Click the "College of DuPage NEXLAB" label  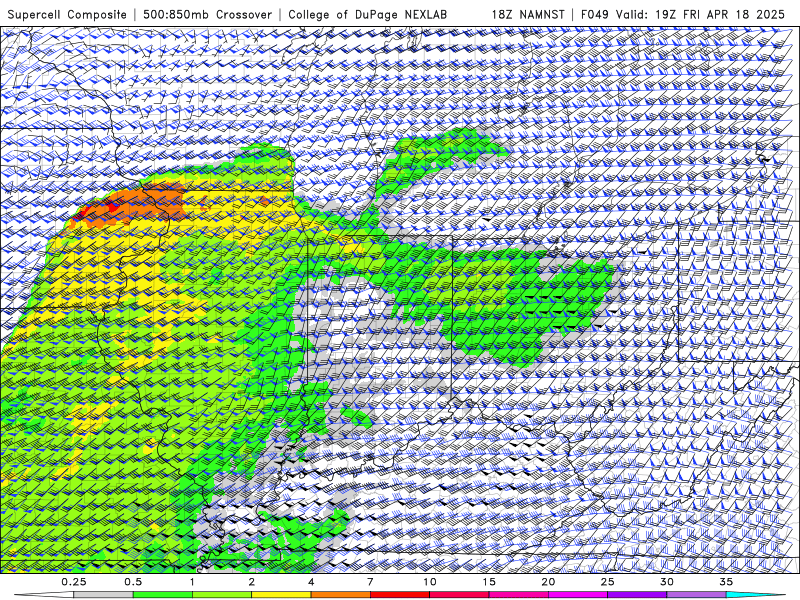367,14
